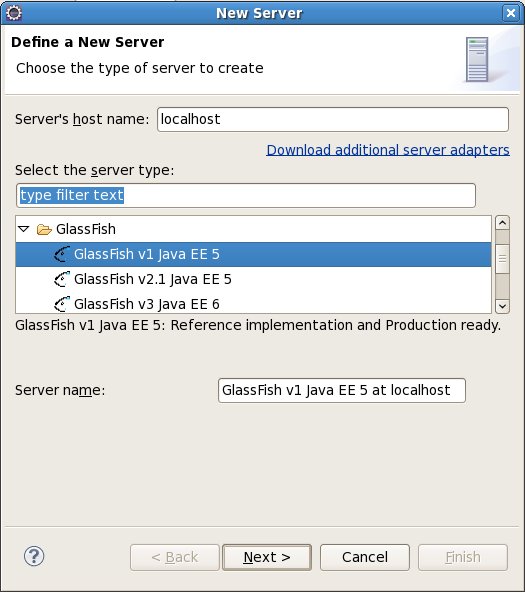Select the GlassFish category row
Image resolution: width=525 pixels, height=594 pixels.
(x=253, y=229)
